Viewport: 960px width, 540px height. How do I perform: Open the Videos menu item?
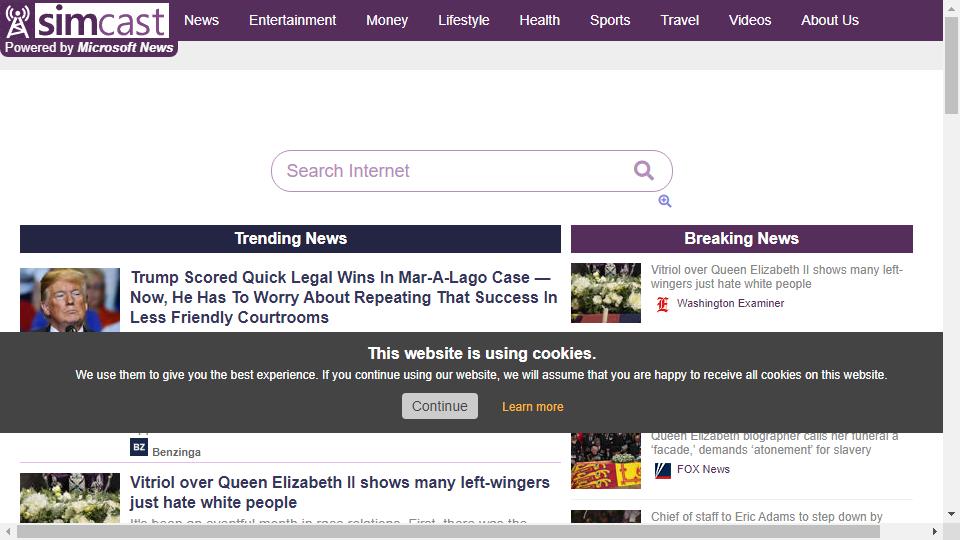click(x=749, y=20)
